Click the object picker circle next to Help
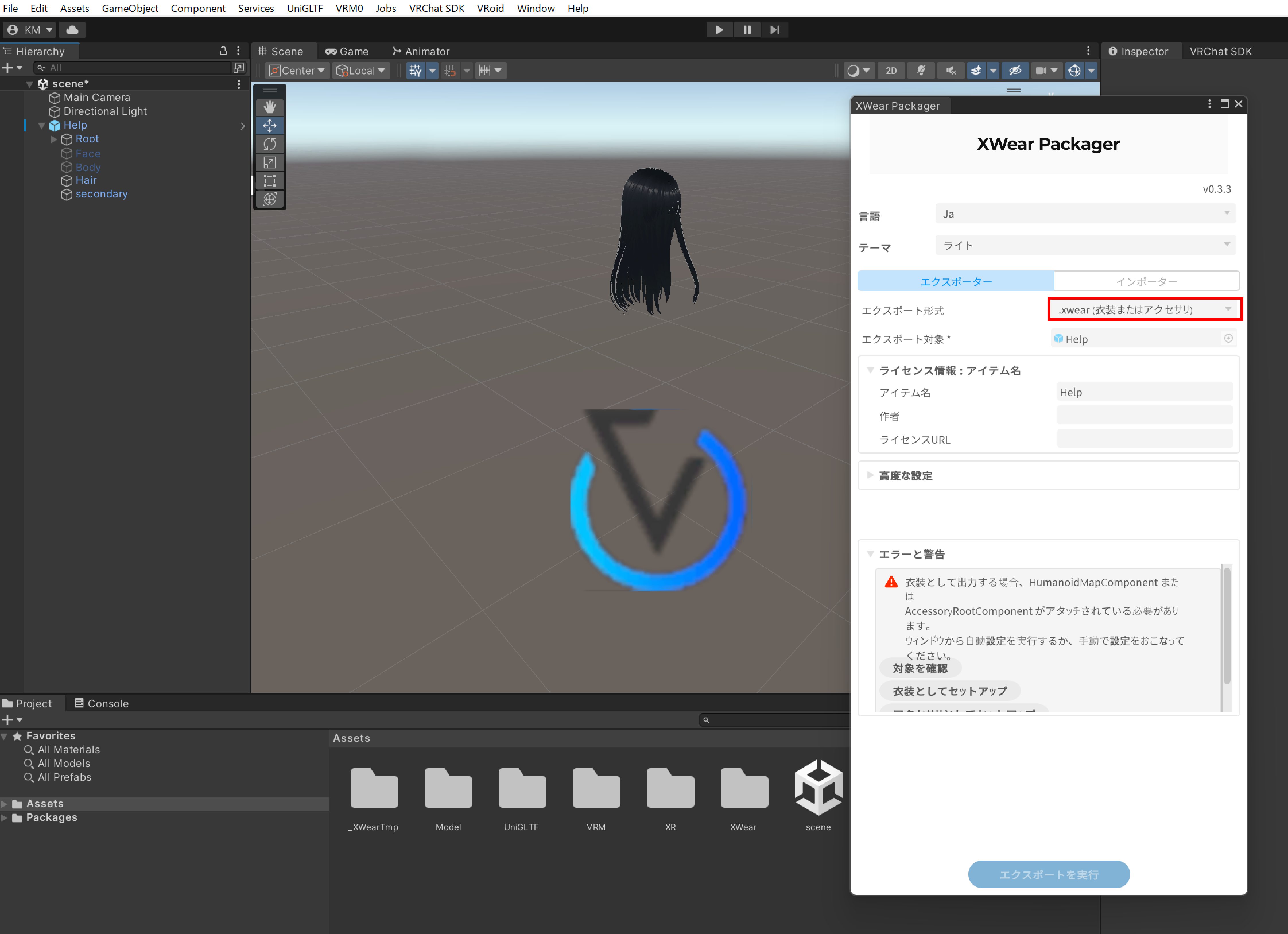This screenshot has width=1288, height=934. click(x=1228, y=339)
